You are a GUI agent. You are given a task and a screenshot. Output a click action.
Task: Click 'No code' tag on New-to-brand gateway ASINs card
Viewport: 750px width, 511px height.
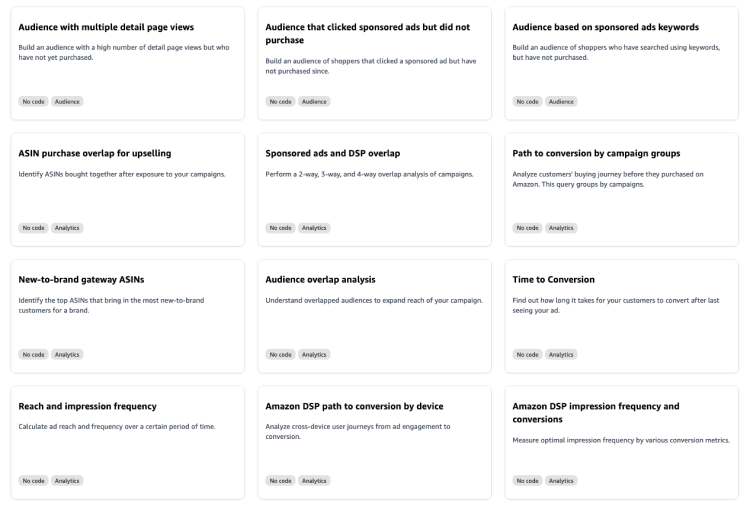(34, 354)
